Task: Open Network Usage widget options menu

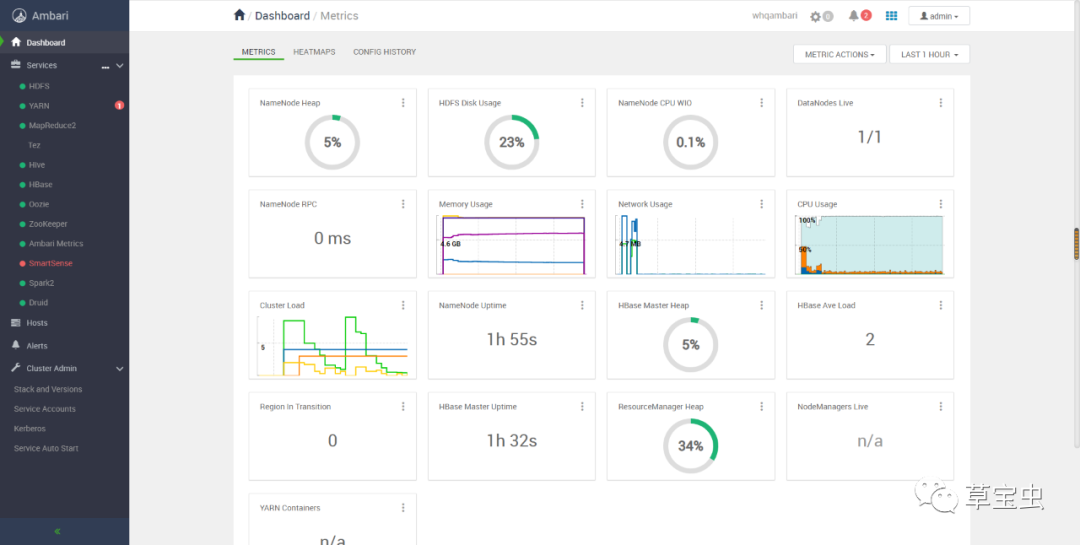Action: click(x=762, y=204)
